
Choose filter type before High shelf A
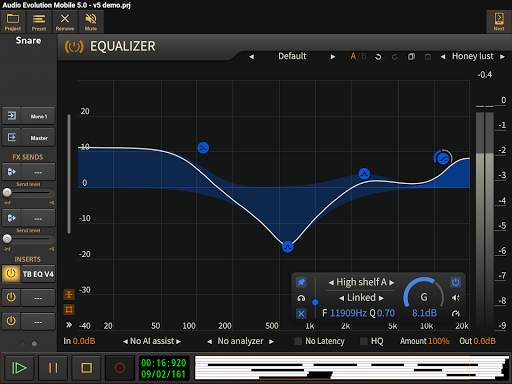331,283
